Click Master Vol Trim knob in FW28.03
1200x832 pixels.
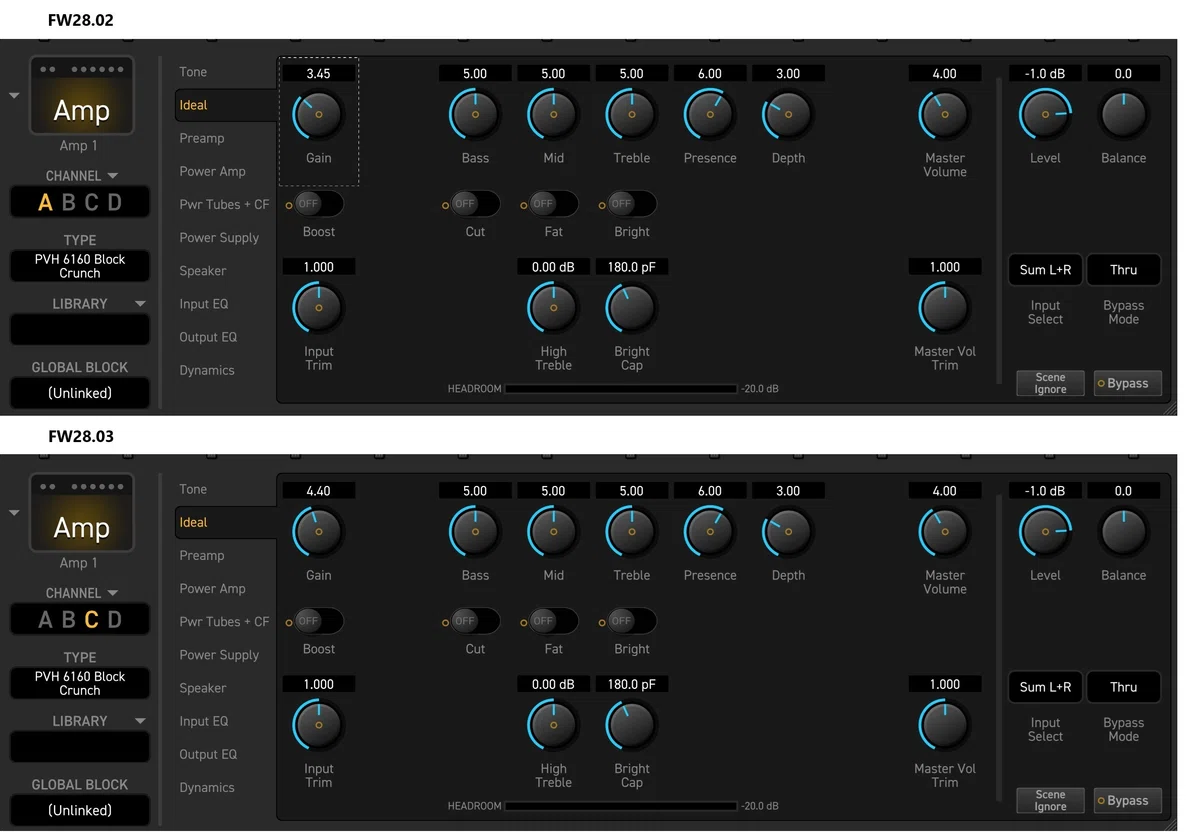point(944,725)
